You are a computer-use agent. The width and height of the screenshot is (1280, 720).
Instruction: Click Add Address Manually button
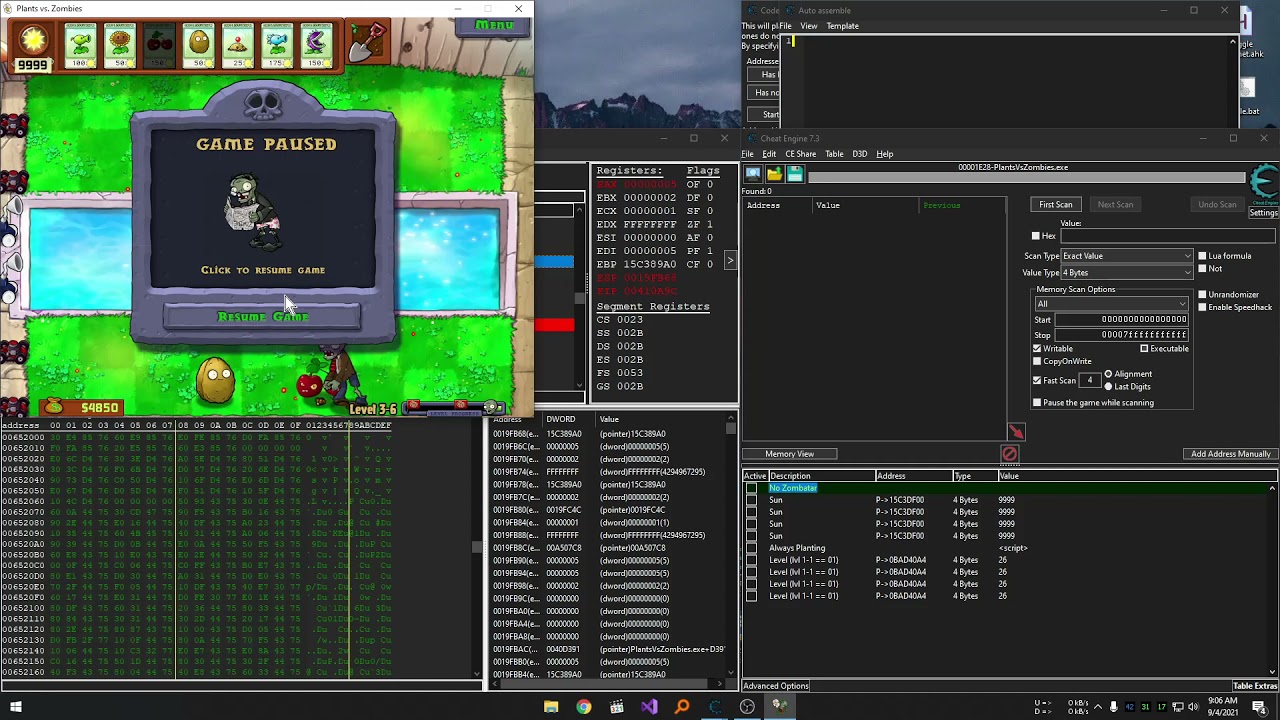point(1231,454)
